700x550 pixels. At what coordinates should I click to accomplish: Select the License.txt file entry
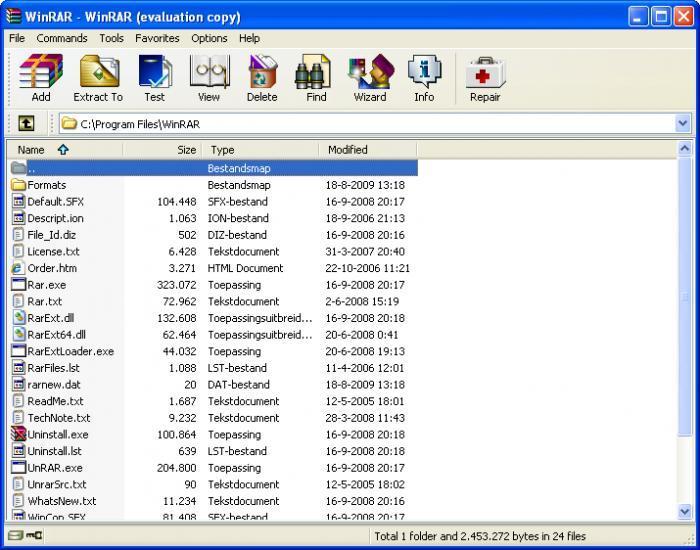pyautogui.click(x=53, y=252)
